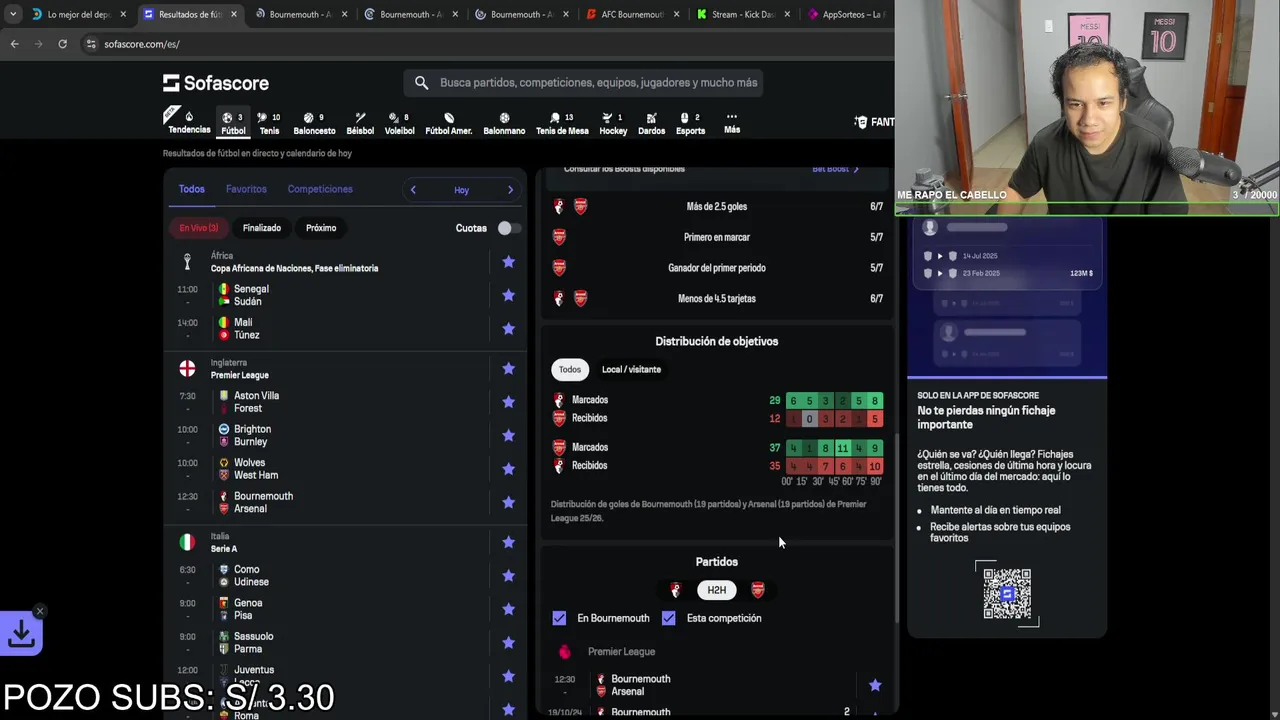Open the Baloncesto category
Image resolution: width=1280 pixels, height=720 pixels.
tap(314, 123)
